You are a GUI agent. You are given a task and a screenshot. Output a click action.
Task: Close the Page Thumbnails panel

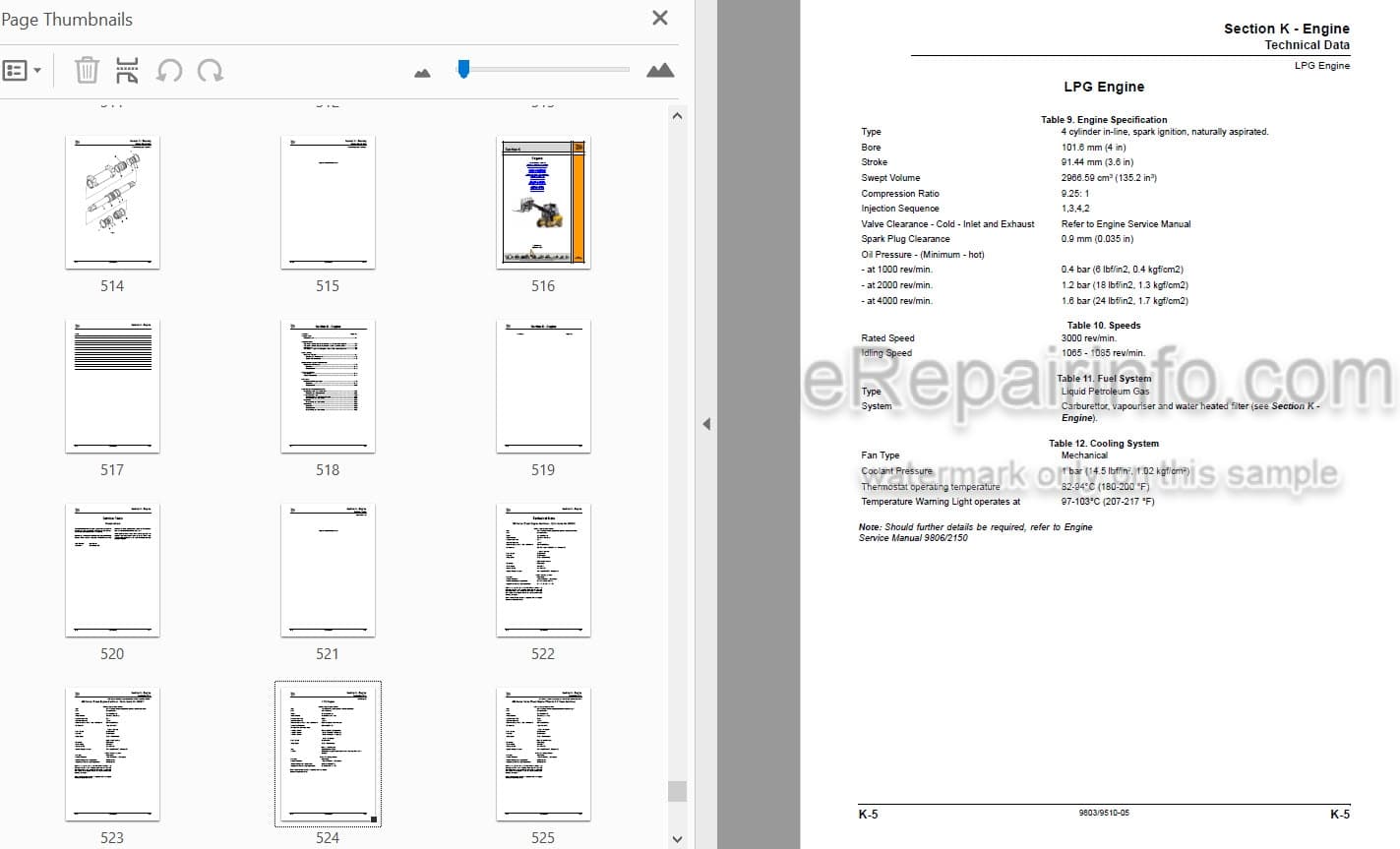coord(660,18)
